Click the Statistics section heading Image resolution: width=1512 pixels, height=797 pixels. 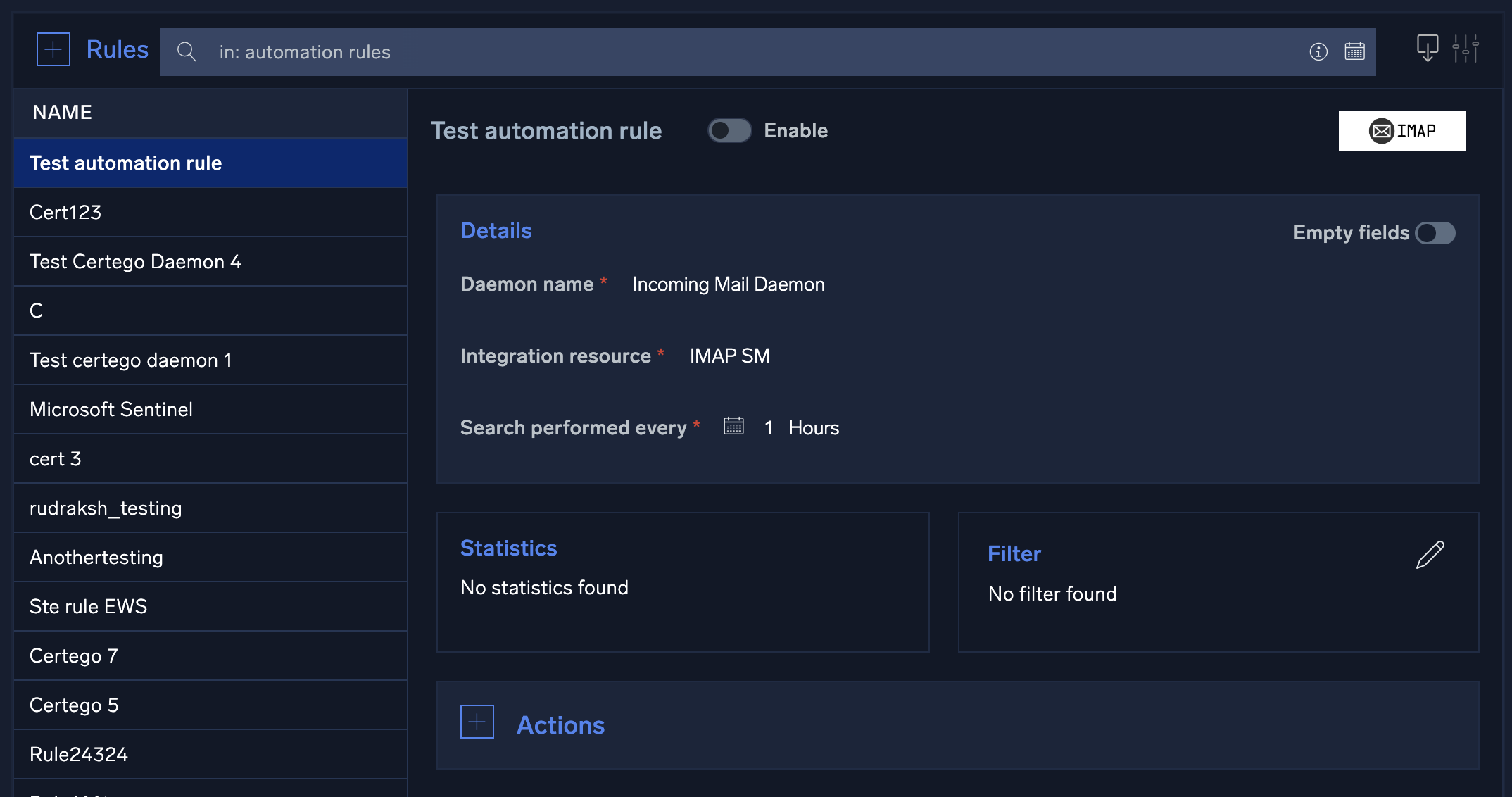click(x=508, y=548)
